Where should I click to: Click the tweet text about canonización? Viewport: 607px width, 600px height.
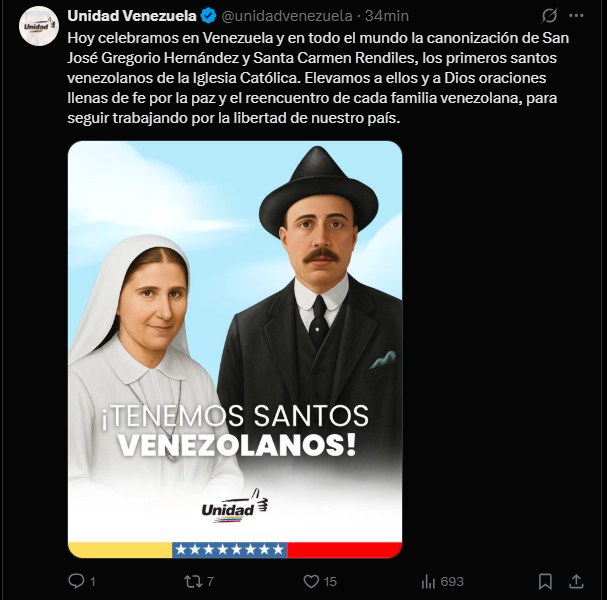pyautogui.click(x=318, y=78)
